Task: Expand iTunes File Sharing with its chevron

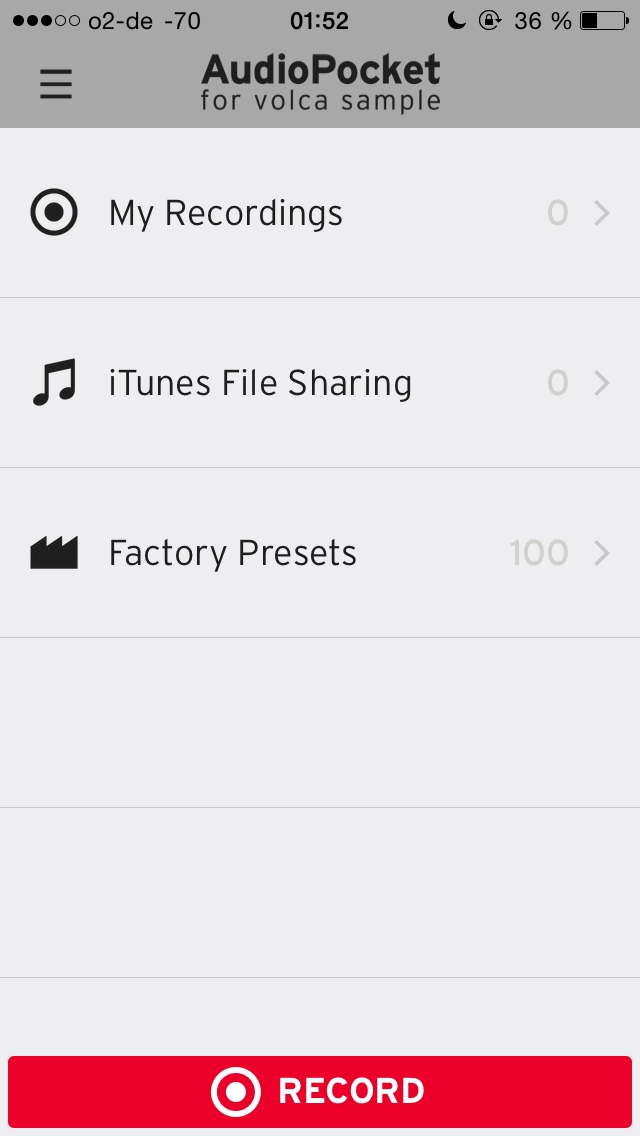Action: coord(602,383)
